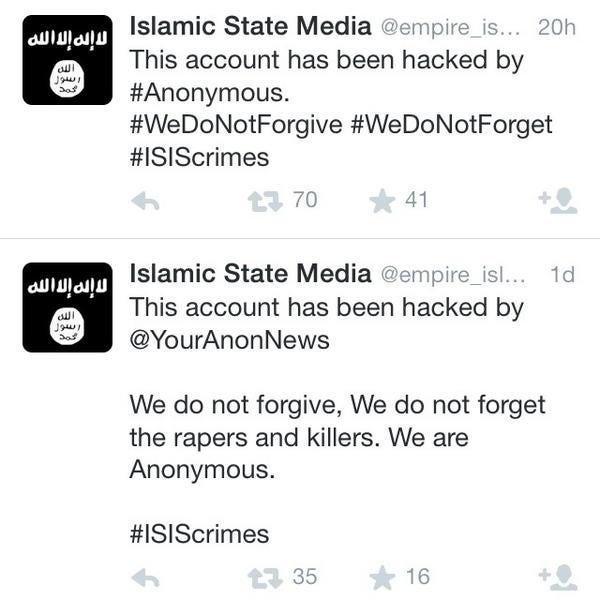This screenshot has width=600, height=600.
Task: Reply to the first #Anonymous hacked tweet
Action: point(145,201)
